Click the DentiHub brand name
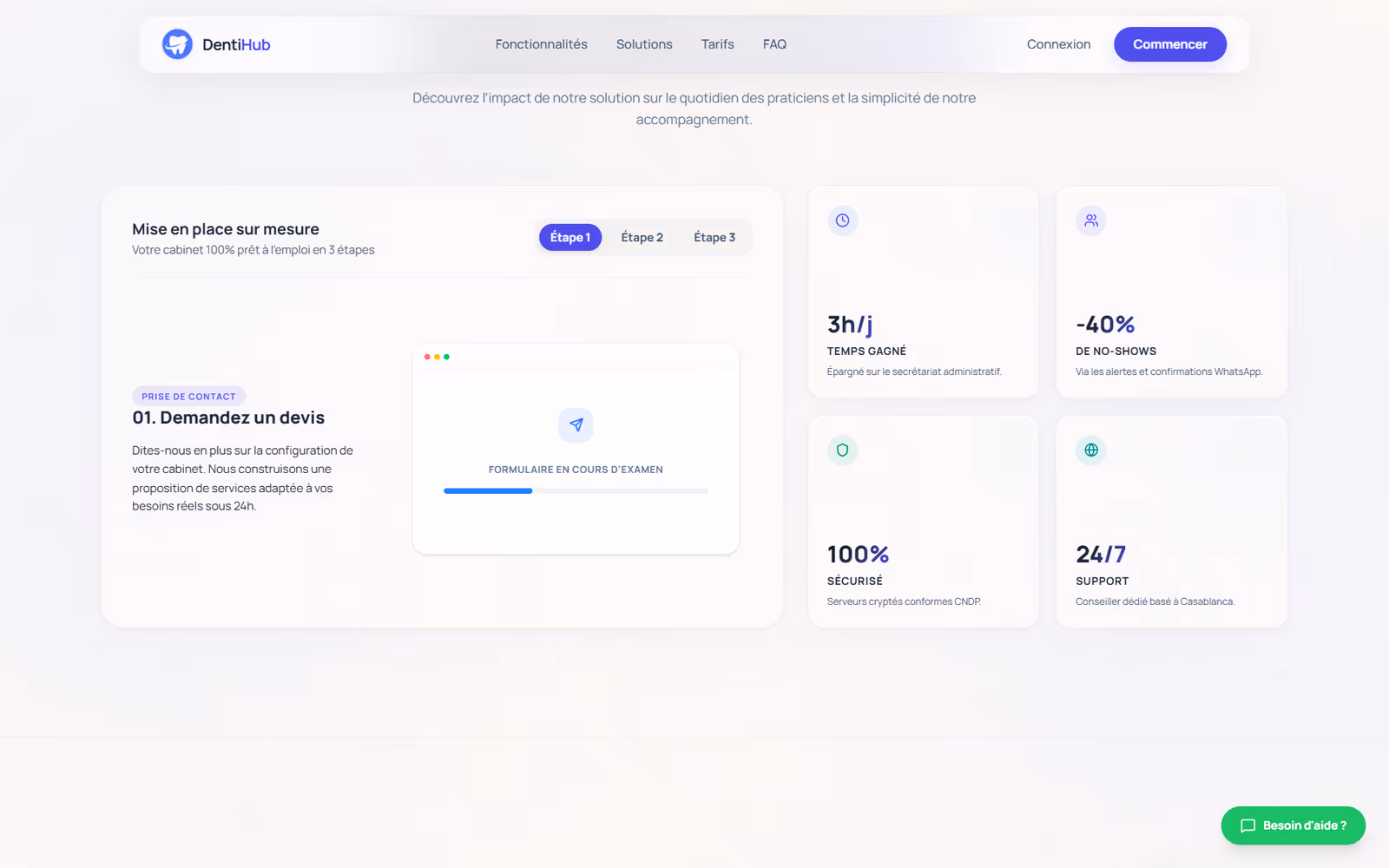This screenshot has width=1389, height=868. [236, 44]
